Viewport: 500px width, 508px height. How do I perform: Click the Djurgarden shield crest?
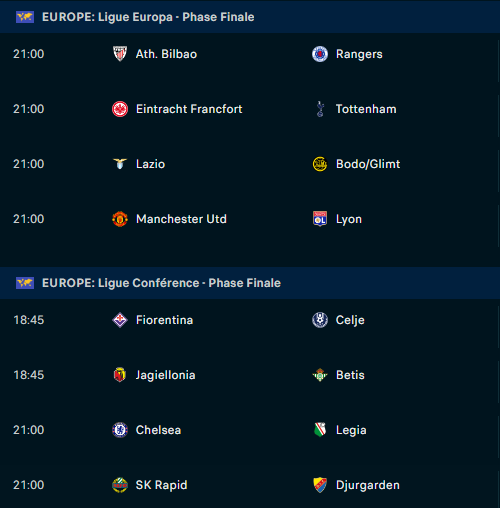(320, 485)
